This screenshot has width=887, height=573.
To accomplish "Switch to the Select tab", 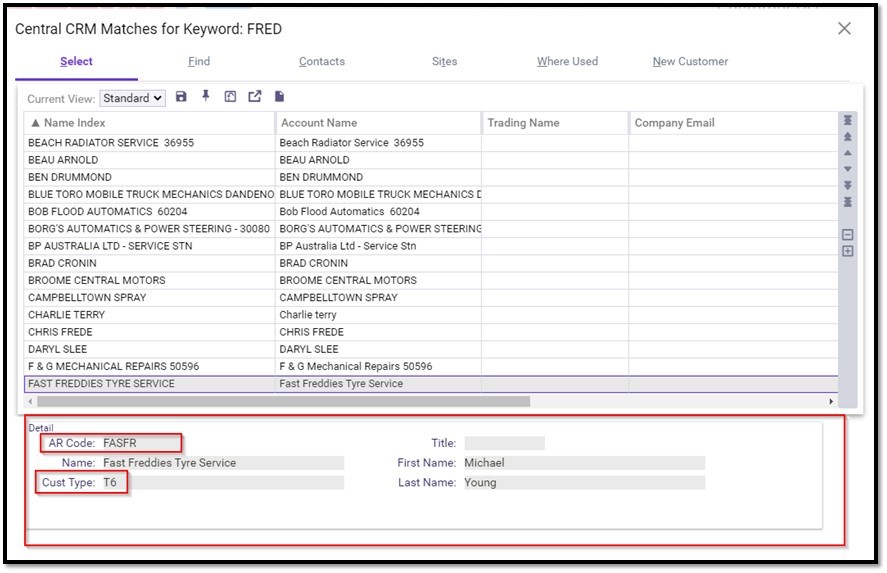I will [x=76, y=61].
